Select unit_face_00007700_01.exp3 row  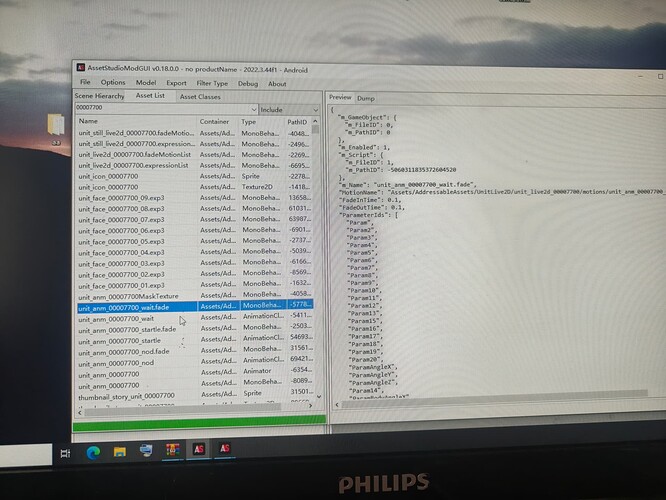(x=195, y=285)
